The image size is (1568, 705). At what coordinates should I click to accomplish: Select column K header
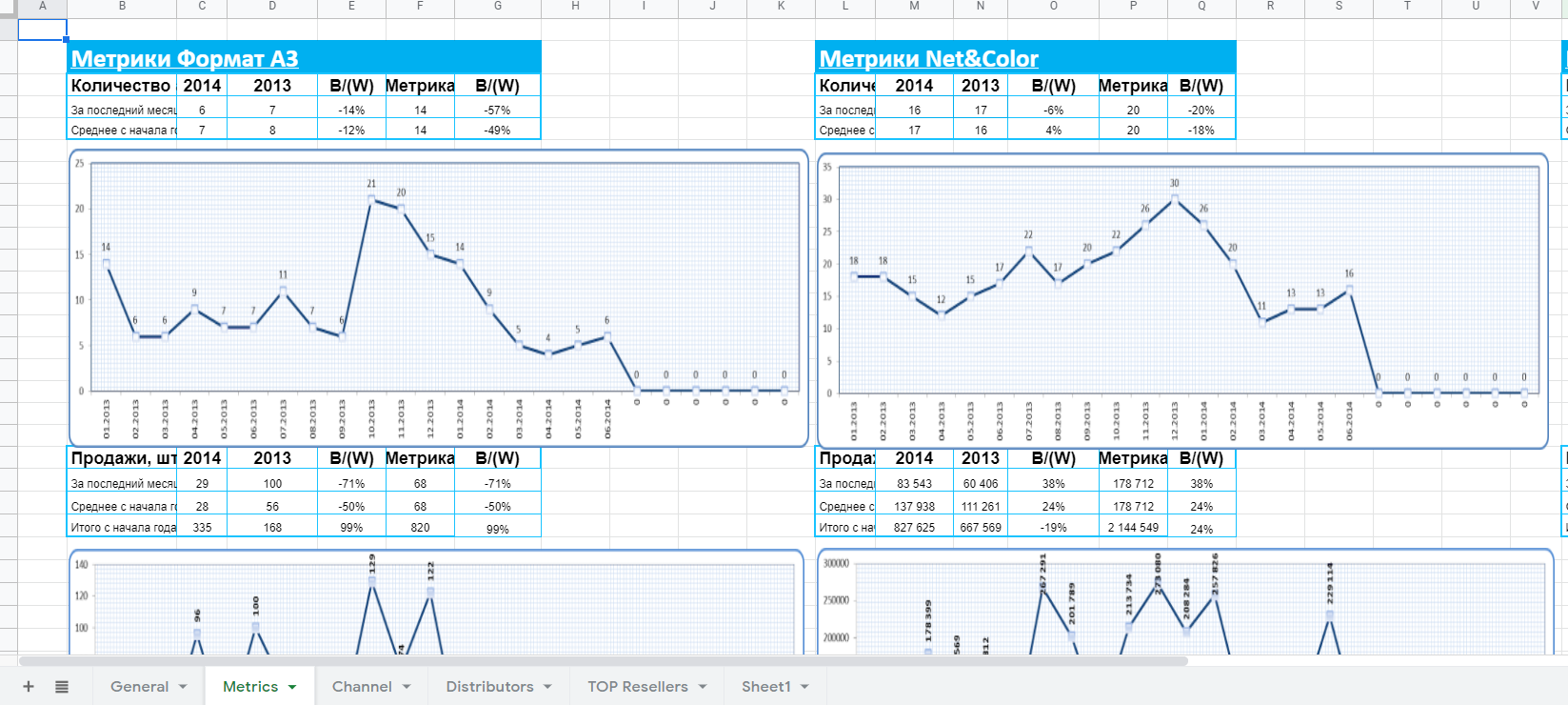(781, 7)
